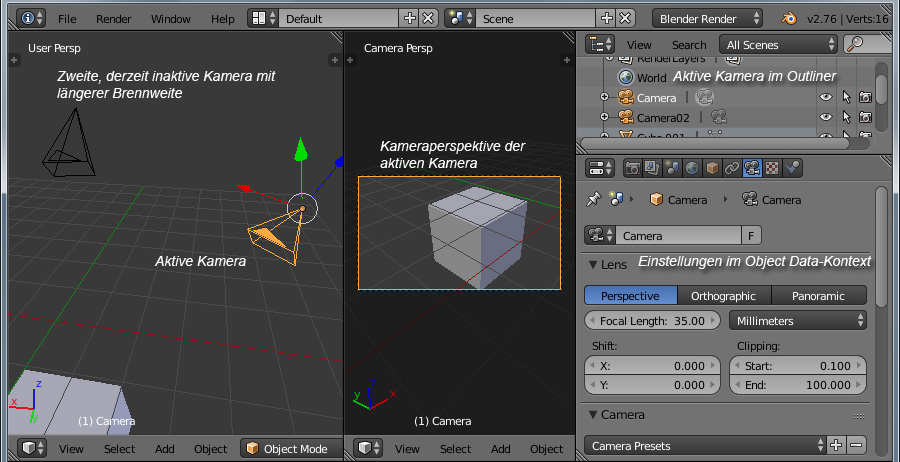Click the Camera02 object icon in outliner
900x462 pixels.
tap(626, 117)
